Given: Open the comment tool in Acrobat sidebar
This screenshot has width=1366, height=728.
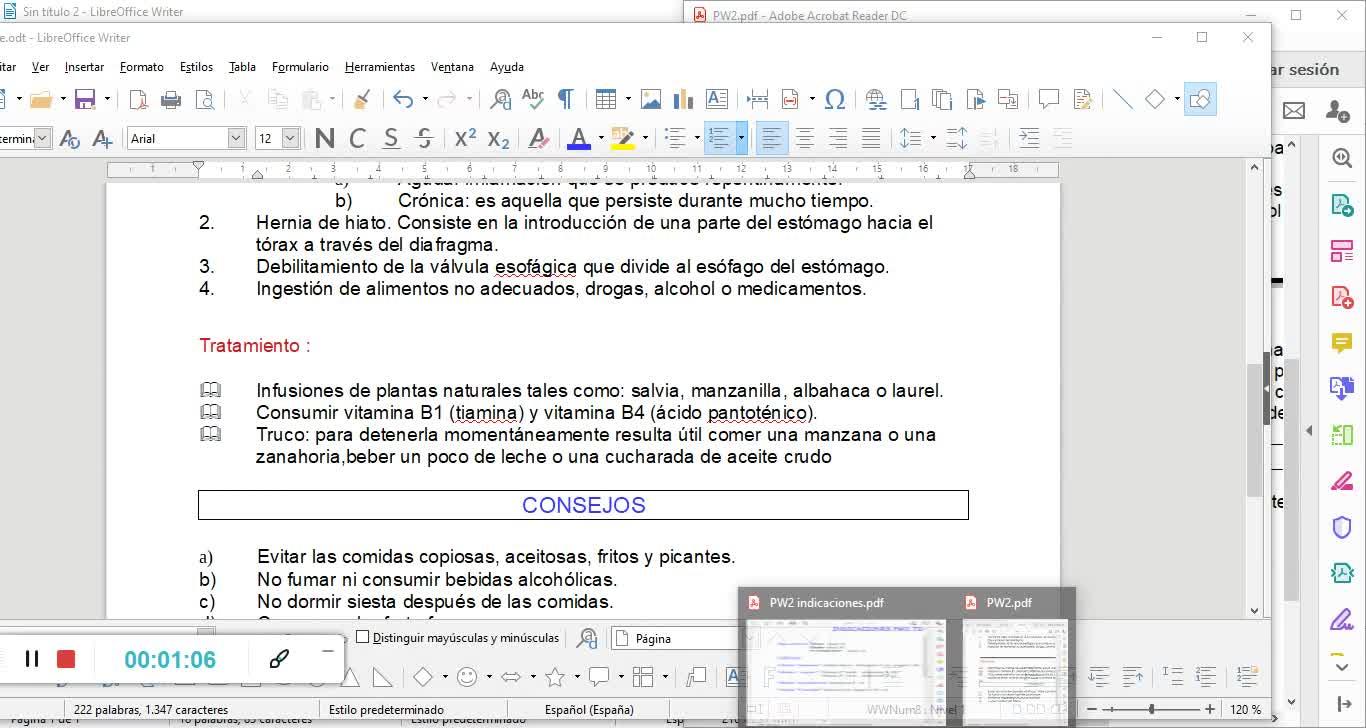Looking at the screenshot, I should [1342, 343].
